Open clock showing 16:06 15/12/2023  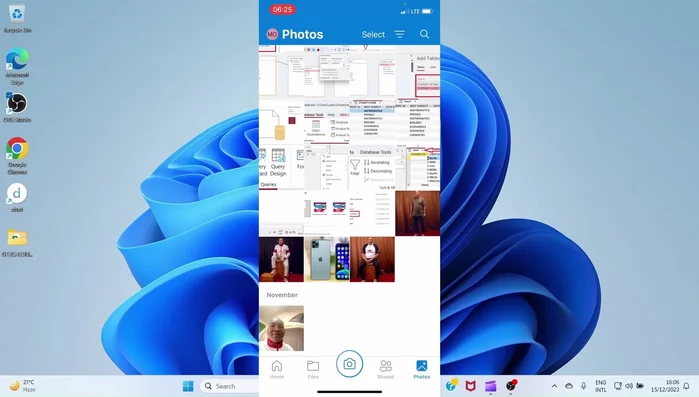pyautogui.click(x=665, y=386)
